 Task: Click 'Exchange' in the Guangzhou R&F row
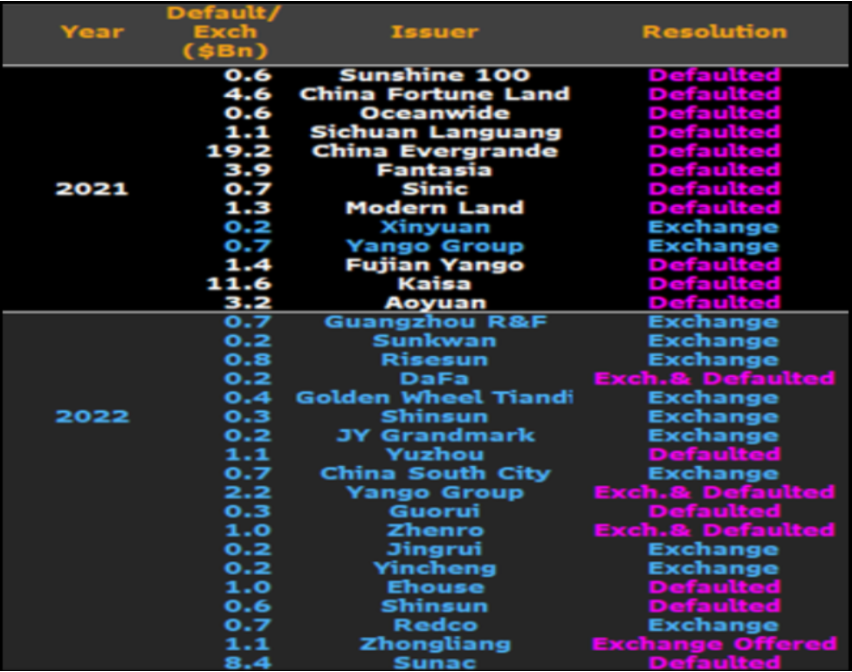pyautogui.click(x=713, y=322)
